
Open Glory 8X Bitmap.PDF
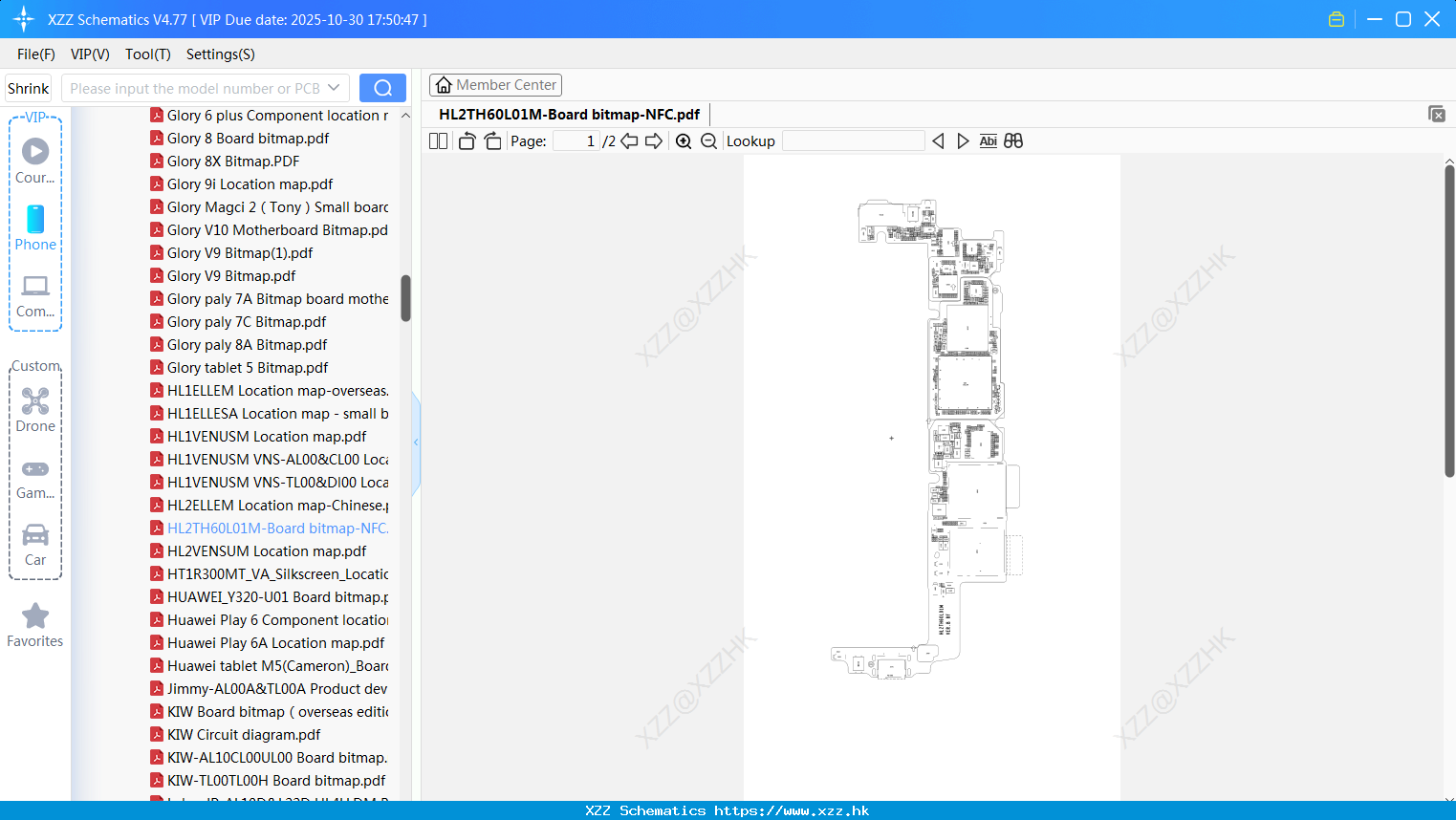[x=233, y=162]
